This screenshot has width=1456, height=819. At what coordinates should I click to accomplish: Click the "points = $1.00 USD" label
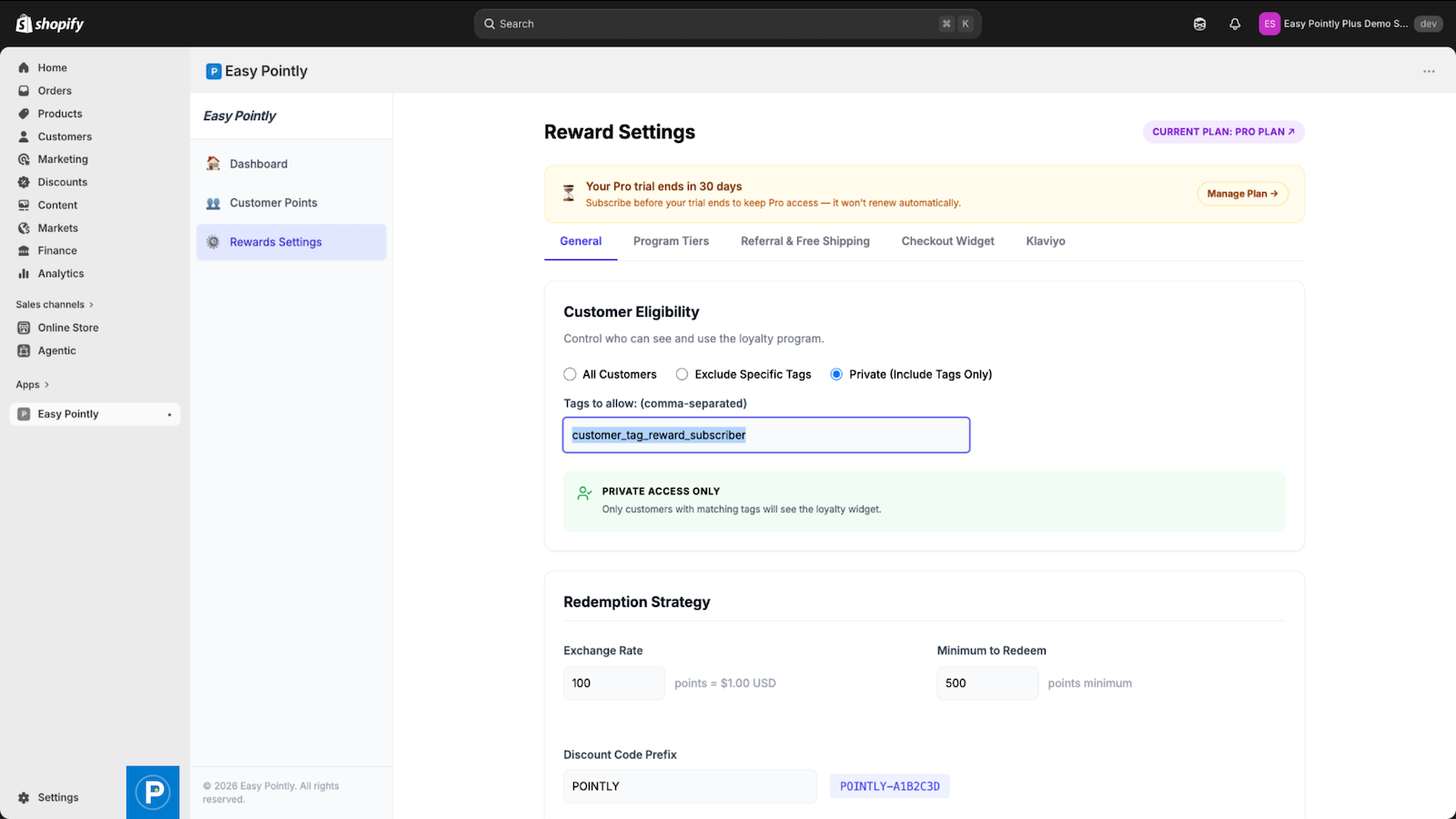pyautogui.click(x=725, y=683)
